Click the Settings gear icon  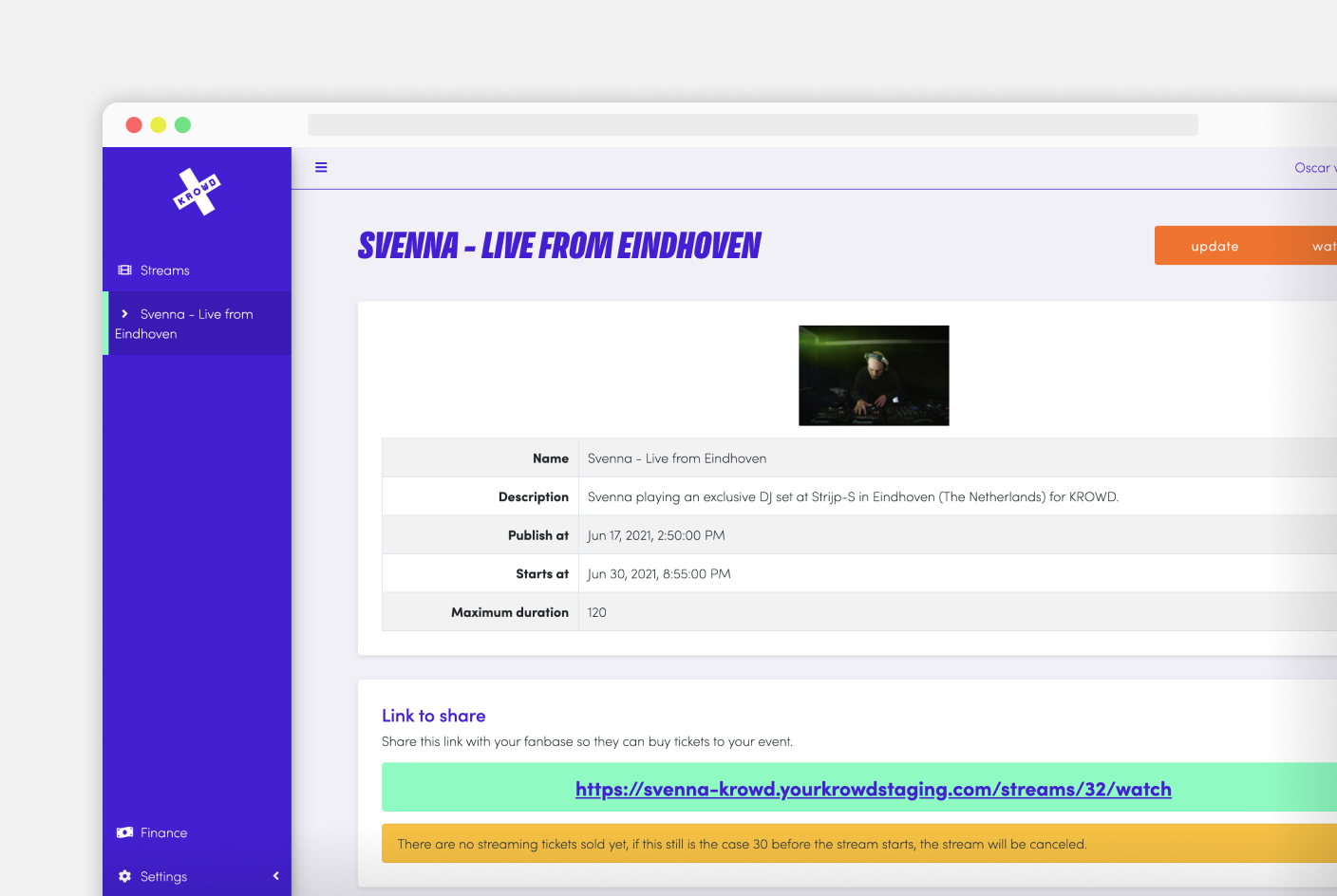(x=124, y=876)
